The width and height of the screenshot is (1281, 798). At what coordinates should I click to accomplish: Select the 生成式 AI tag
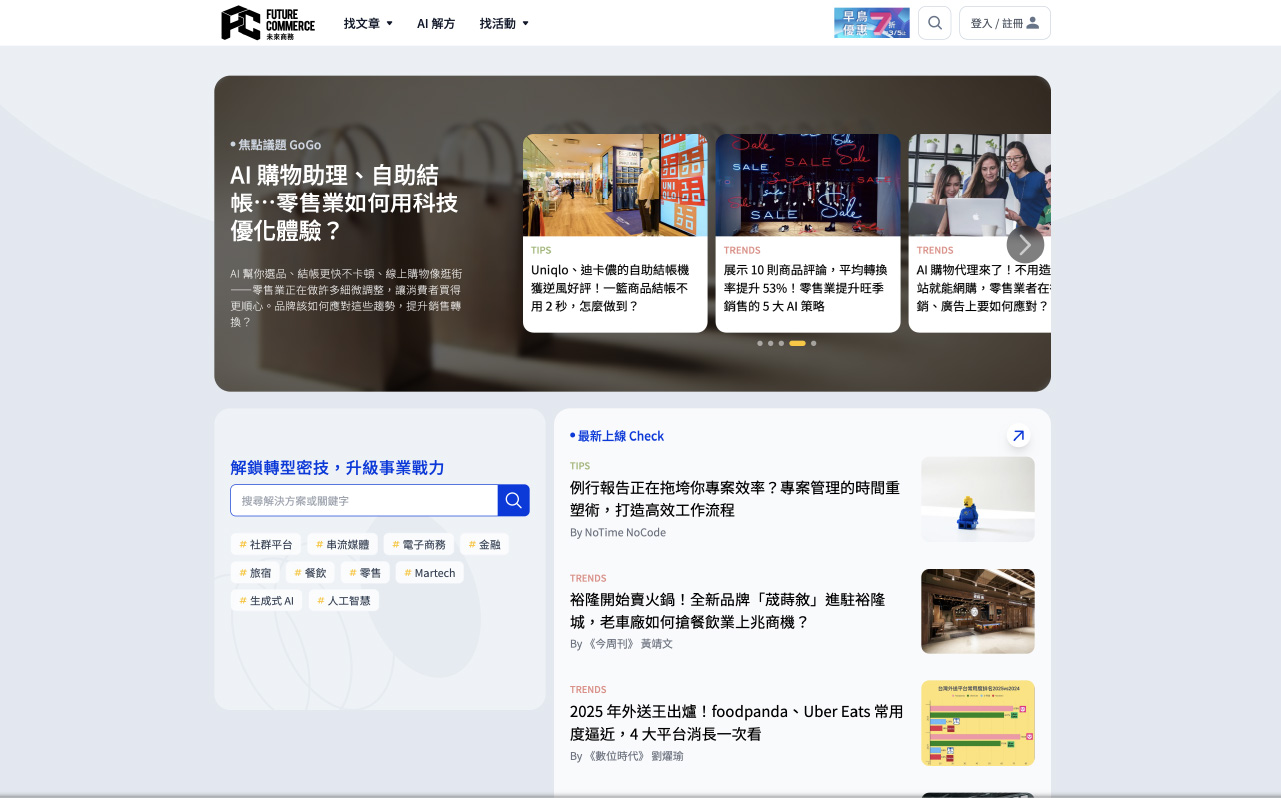pyautogui.click(x=267, y=601)
